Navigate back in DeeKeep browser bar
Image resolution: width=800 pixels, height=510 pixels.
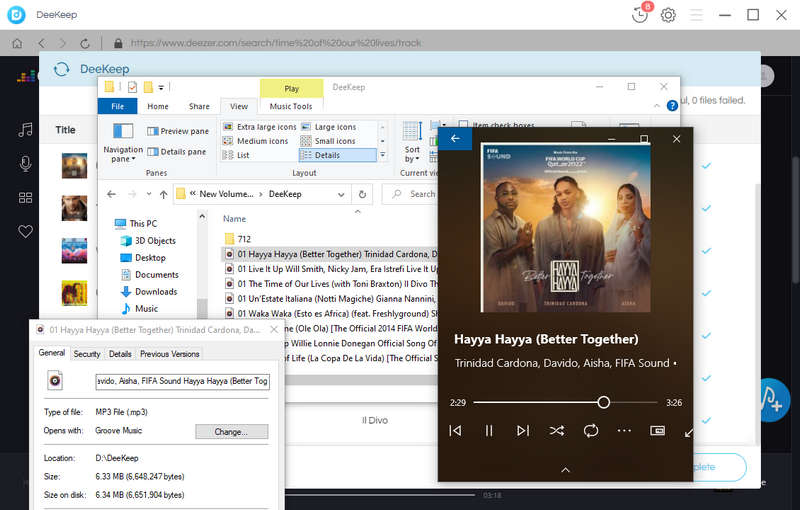[x=42, y=43]
